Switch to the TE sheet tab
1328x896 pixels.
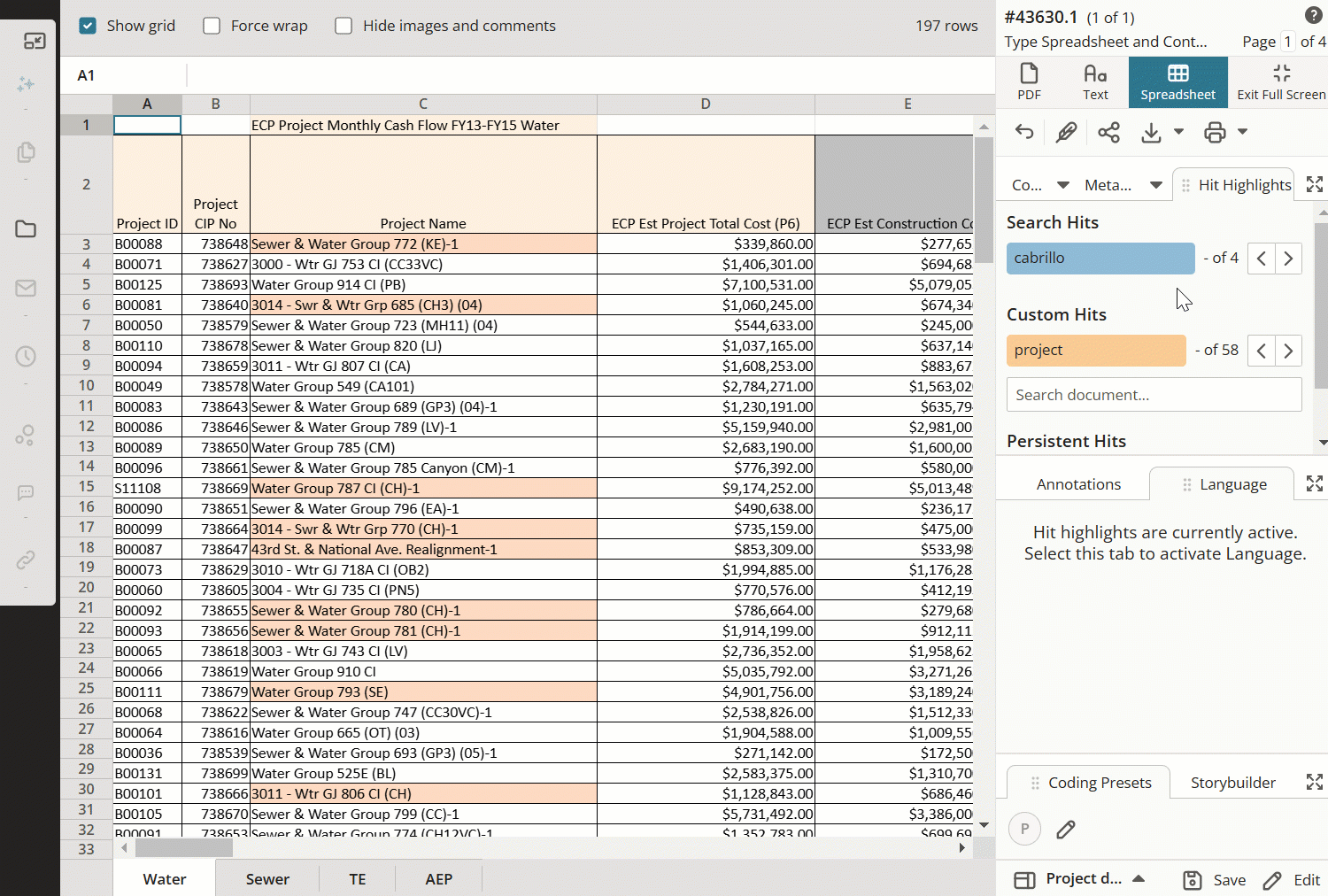(358, 879)
